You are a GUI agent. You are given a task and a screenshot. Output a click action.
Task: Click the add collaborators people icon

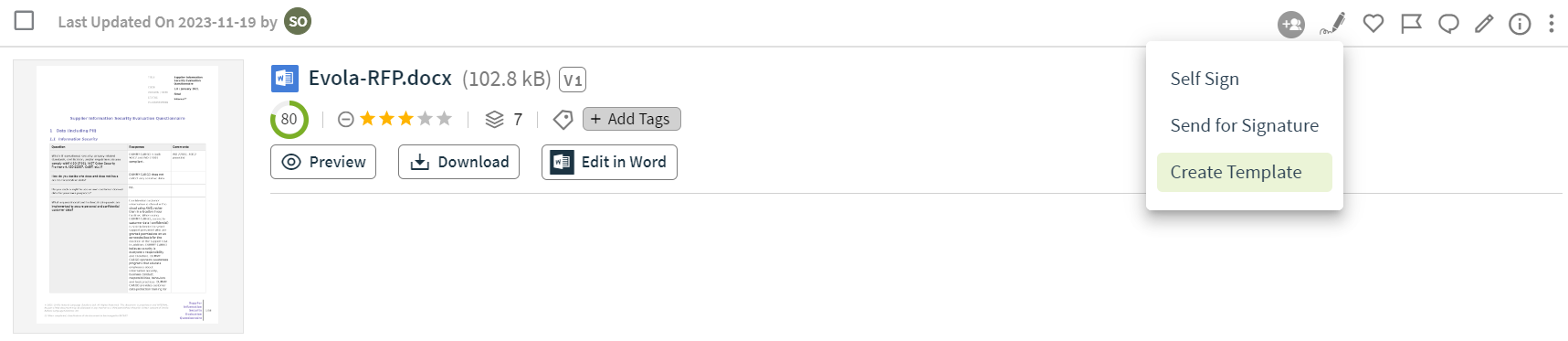pos(1291,25)
